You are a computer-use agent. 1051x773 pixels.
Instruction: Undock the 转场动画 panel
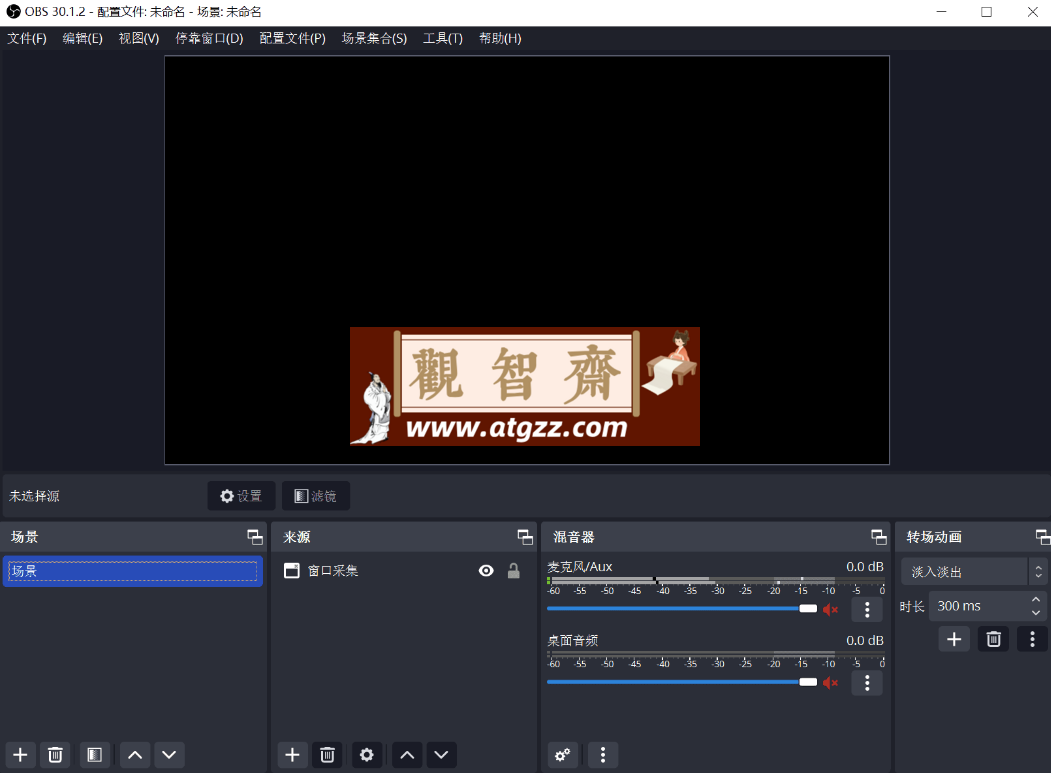click(1042, 537)
